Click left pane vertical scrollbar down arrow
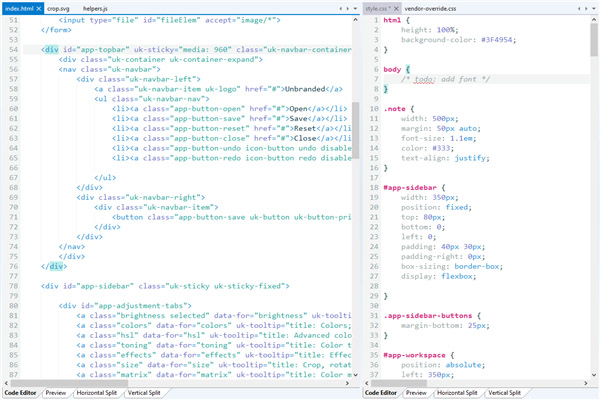 (x=355, y=375)
